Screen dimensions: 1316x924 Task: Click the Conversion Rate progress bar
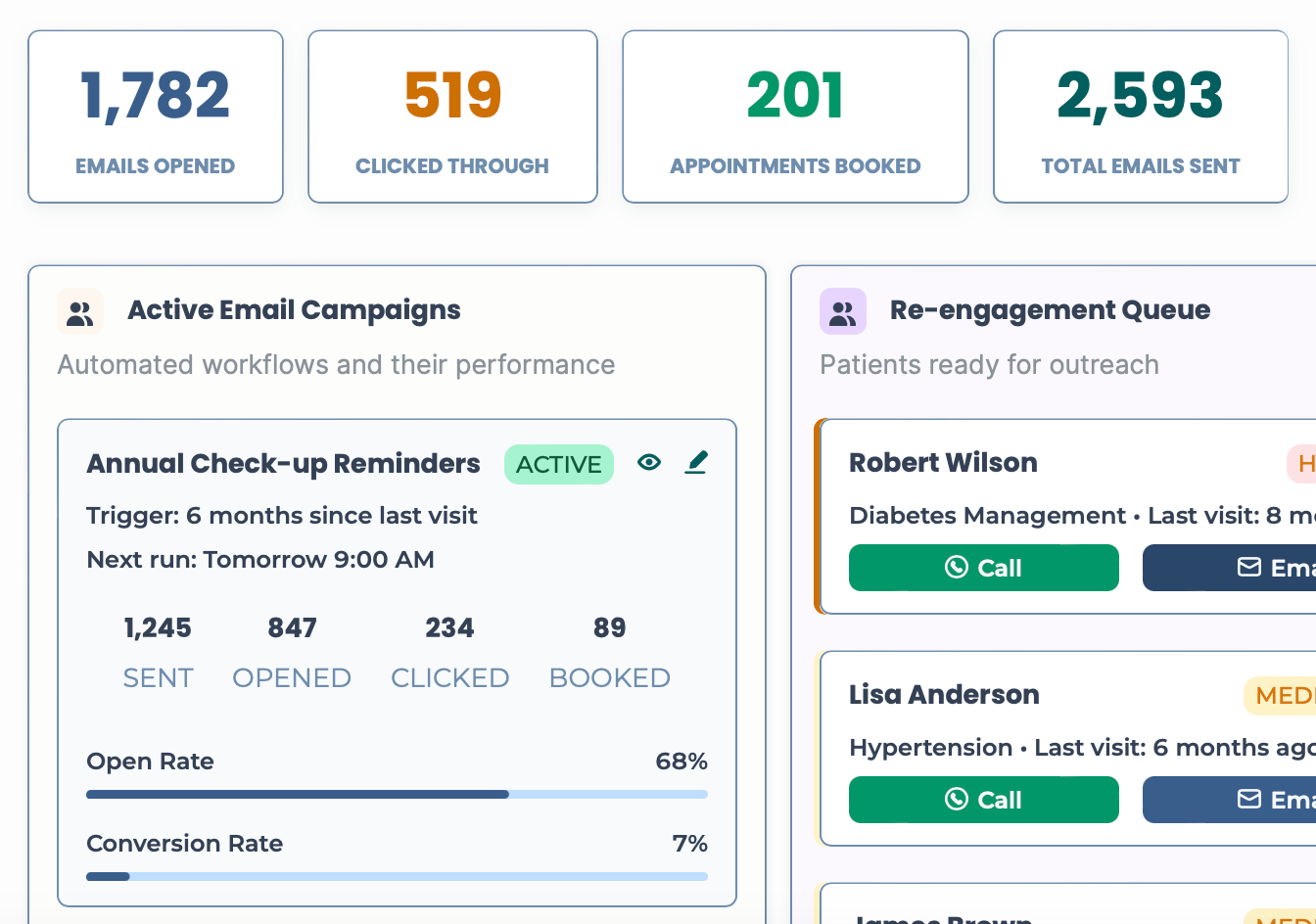pos(397,876)
